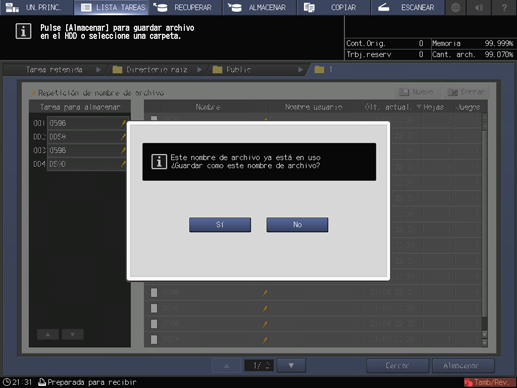Viewport: 517px width, 388px height.
Task: Go to the COPIAR tab
Action: 334,7
